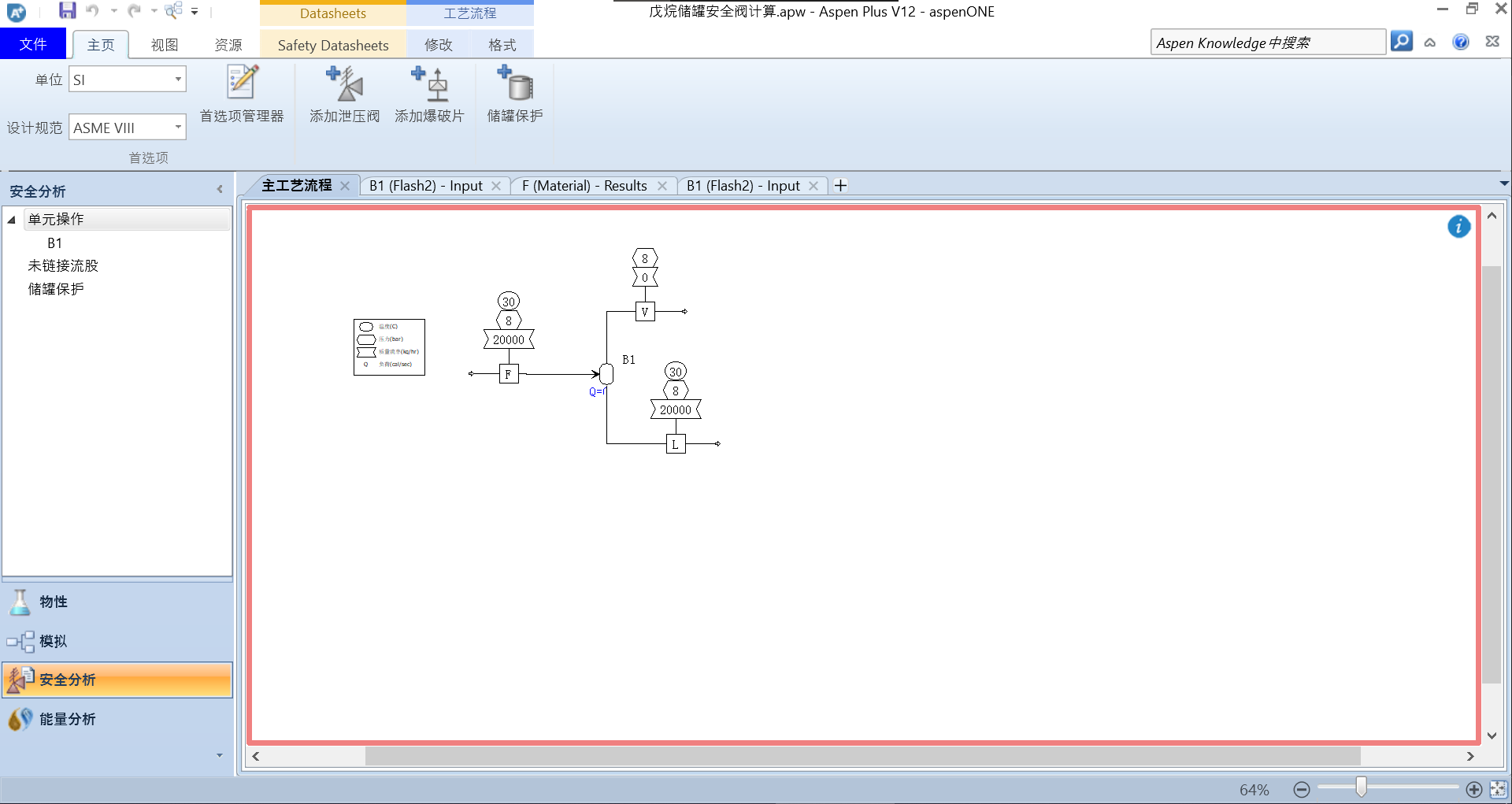Image resolution: width=1512 pixels, height=804 pixels.
Task: Switch to F (Material) - Results tab
Action: [584, 186]
